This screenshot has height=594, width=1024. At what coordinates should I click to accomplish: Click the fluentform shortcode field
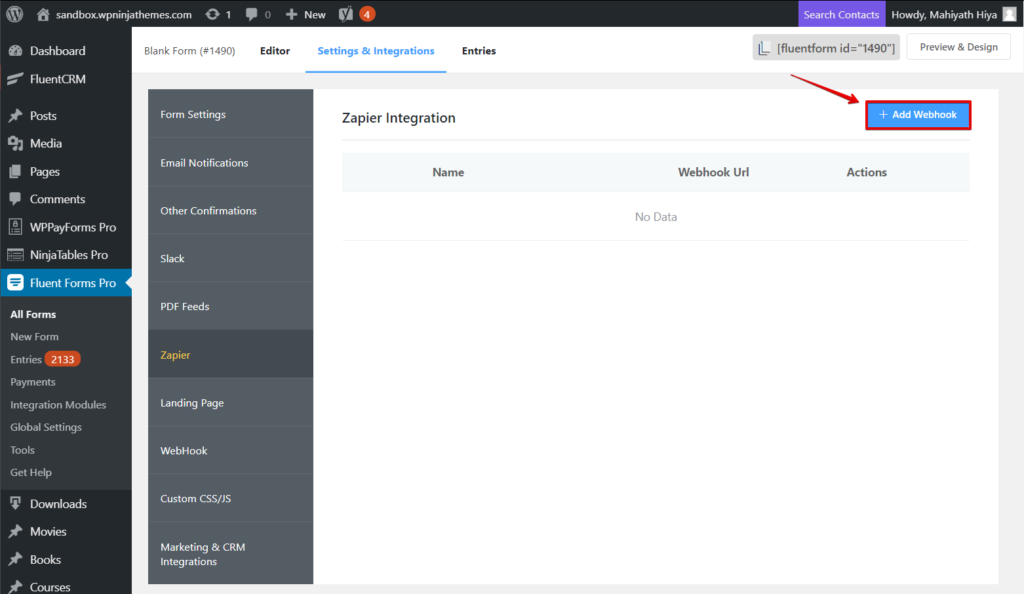[826, 46]
